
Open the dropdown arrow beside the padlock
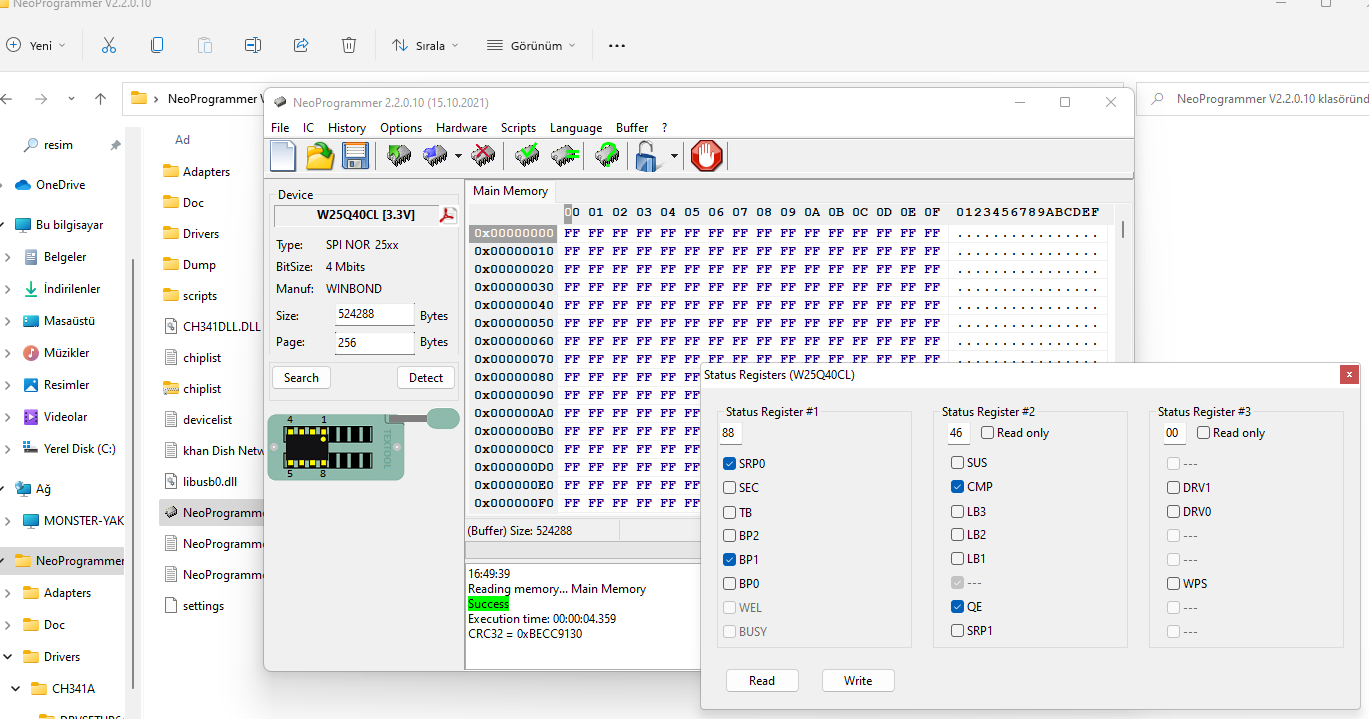click(x=674, y=156)
